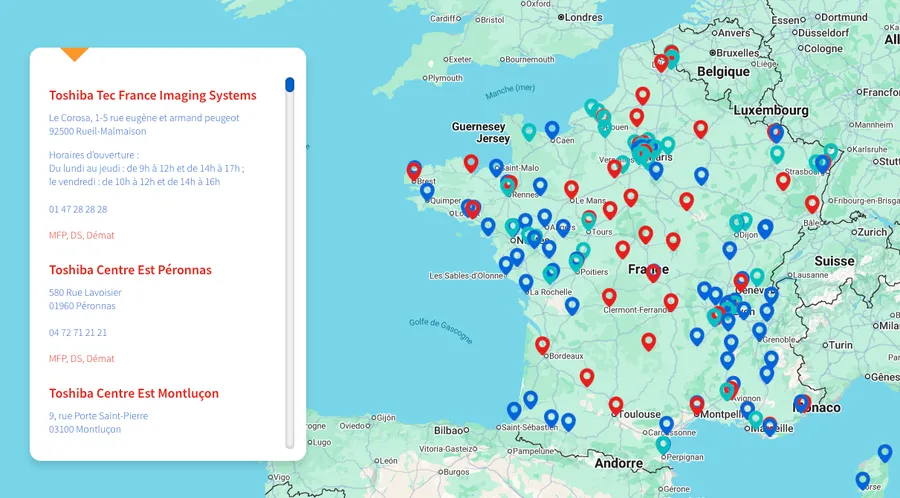Select the blue pin beside Caen
900x498 pixels.
coord(552,129)
